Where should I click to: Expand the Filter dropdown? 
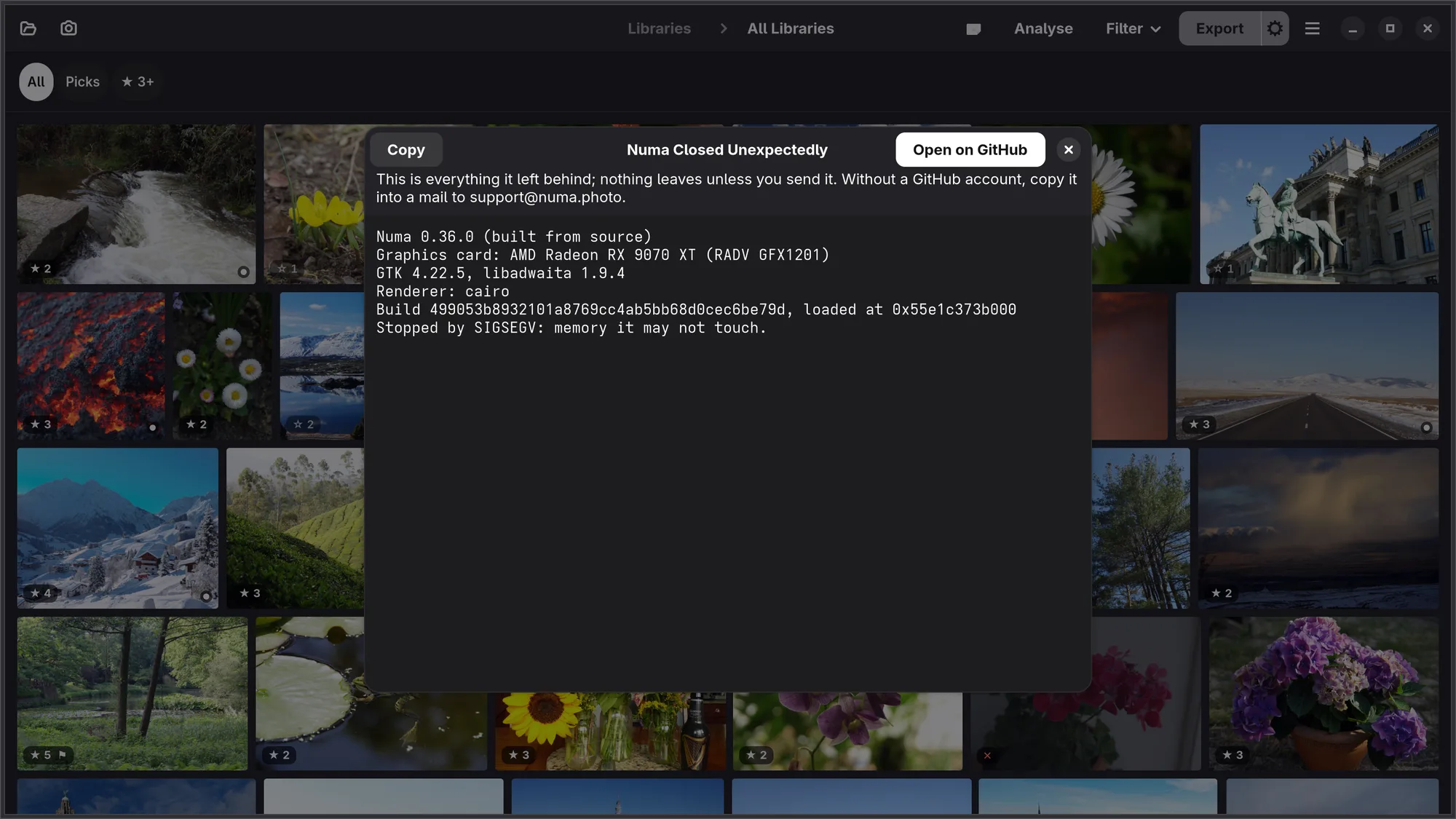click(1133, 28)
